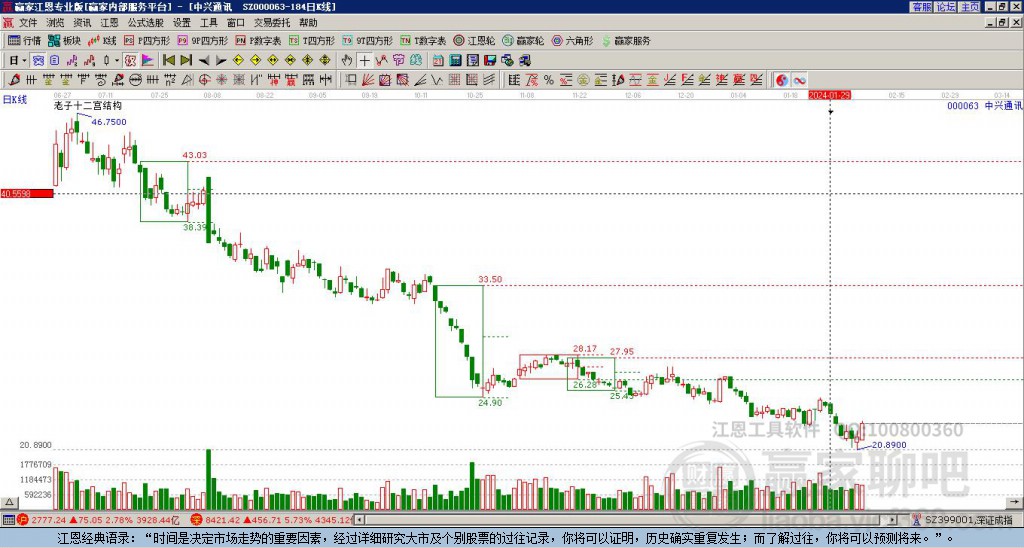Screen dimensions: 1024x548
Task: Select the percent % retracement tool
Action: 549,80
